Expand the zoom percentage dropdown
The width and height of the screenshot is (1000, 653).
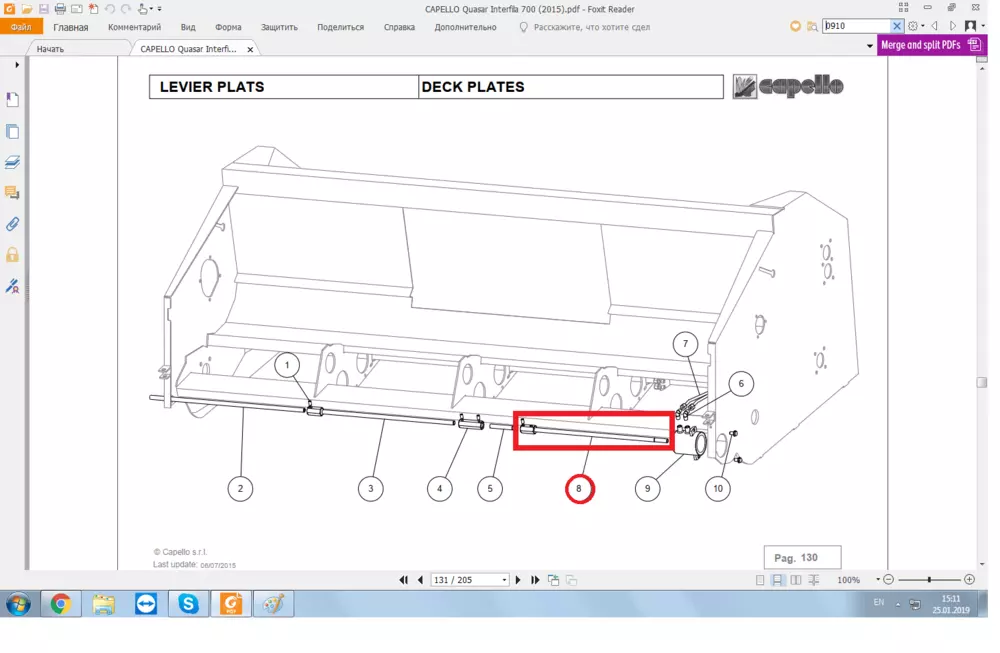coord(878,580)
